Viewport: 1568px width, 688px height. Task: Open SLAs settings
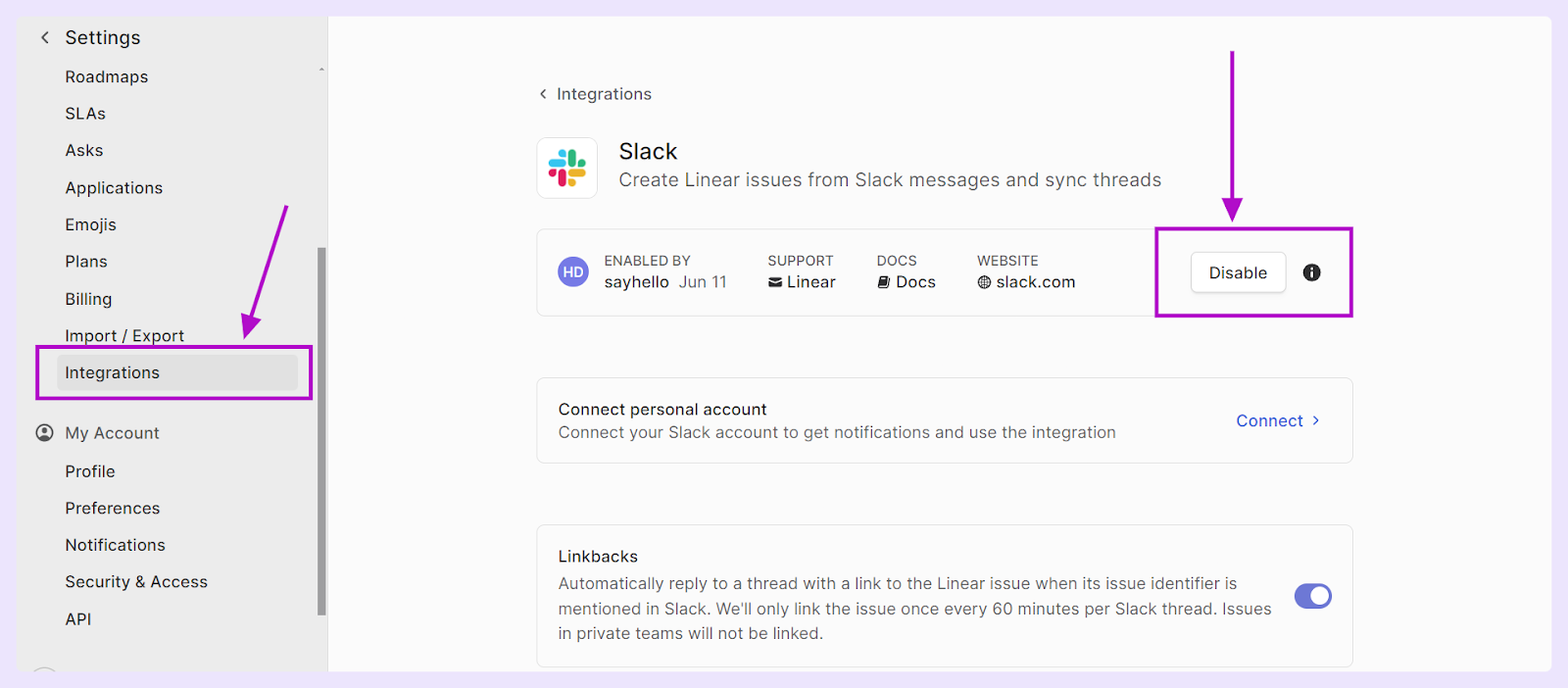point(85,114)
